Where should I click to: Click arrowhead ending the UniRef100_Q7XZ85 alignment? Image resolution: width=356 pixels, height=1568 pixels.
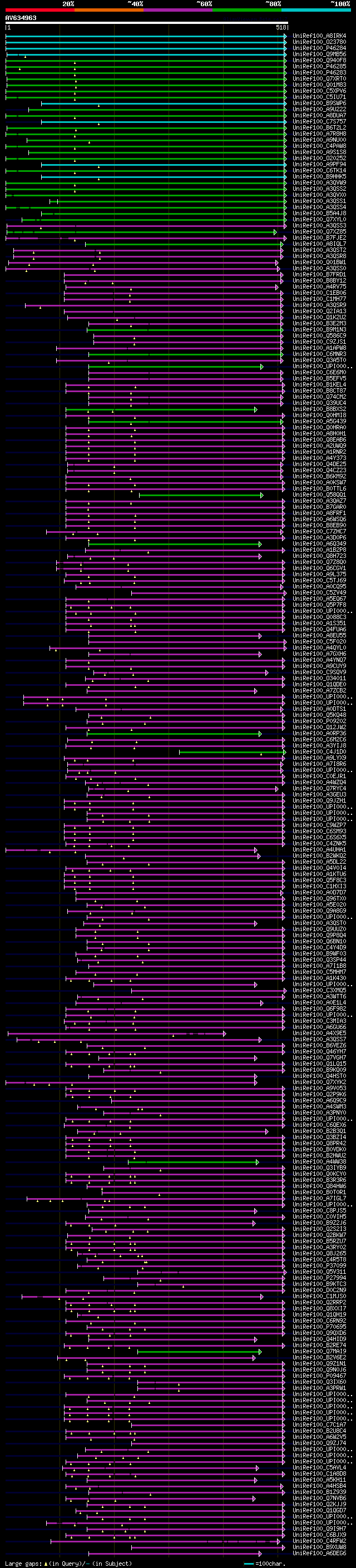point(275,232)
